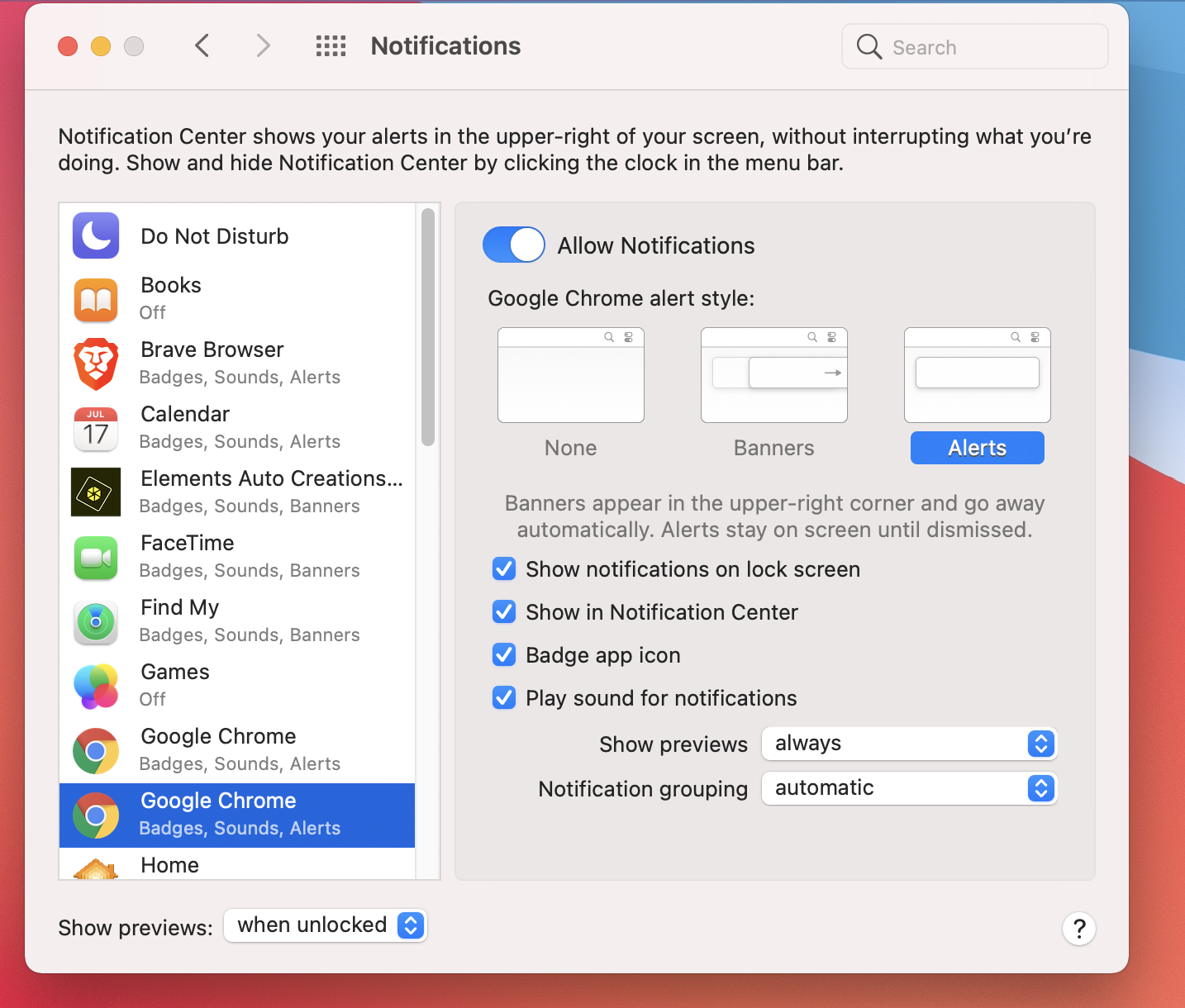This screenshot has width=1185, height=1008.
Task: Click the app list scrollbar
Action: point(428,327)
